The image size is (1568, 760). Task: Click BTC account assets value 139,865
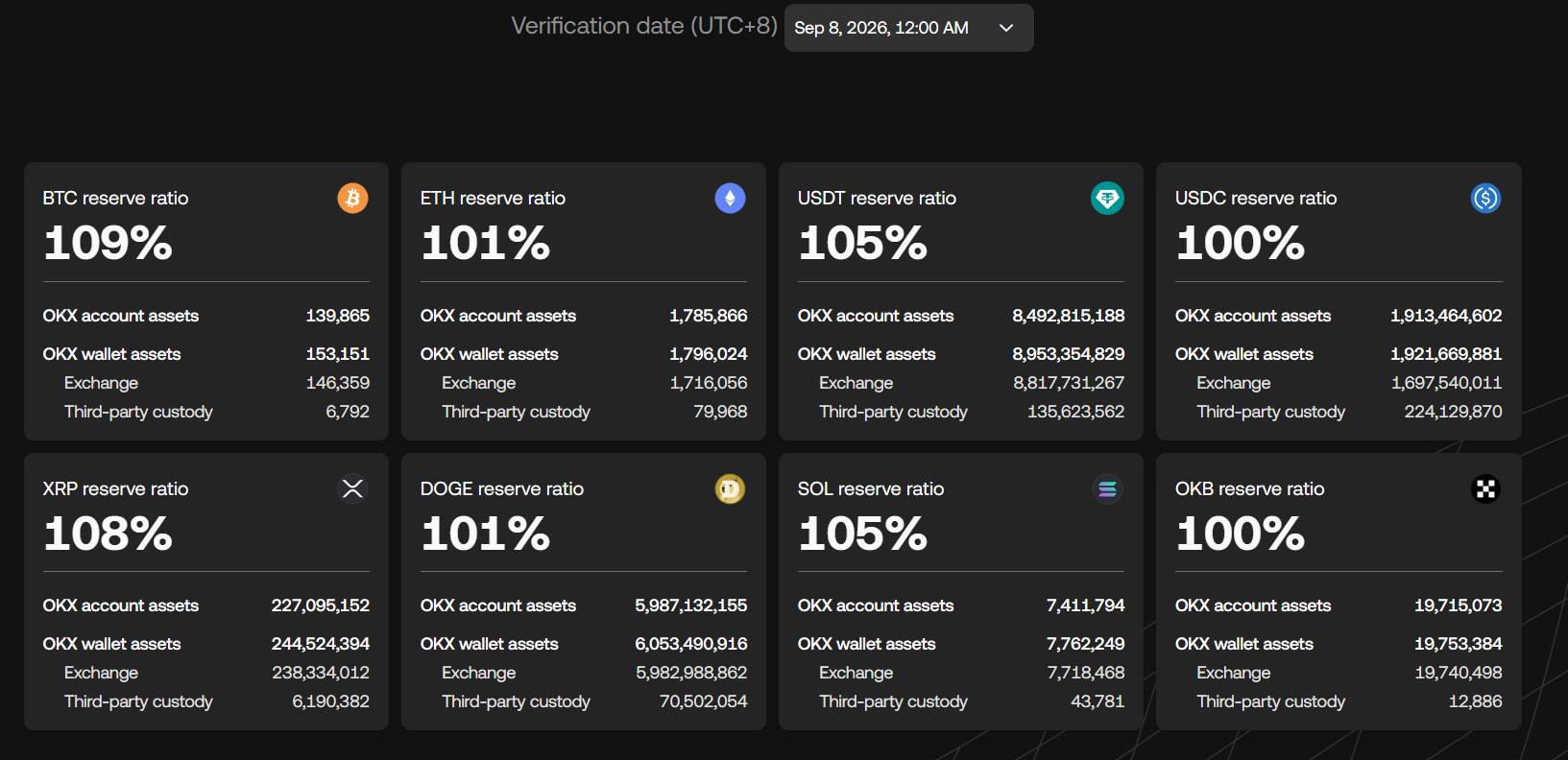pyautogui.click(x=337, y=316)
